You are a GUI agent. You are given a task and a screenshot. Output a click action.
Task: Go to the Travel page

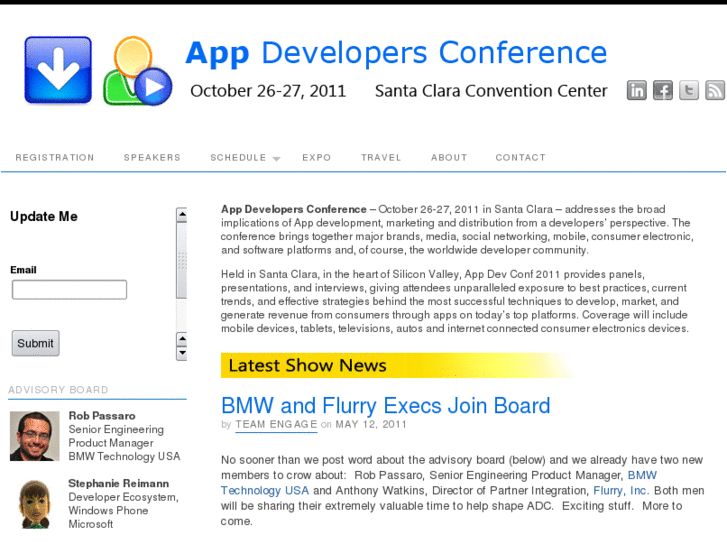(x=381, y=158)
